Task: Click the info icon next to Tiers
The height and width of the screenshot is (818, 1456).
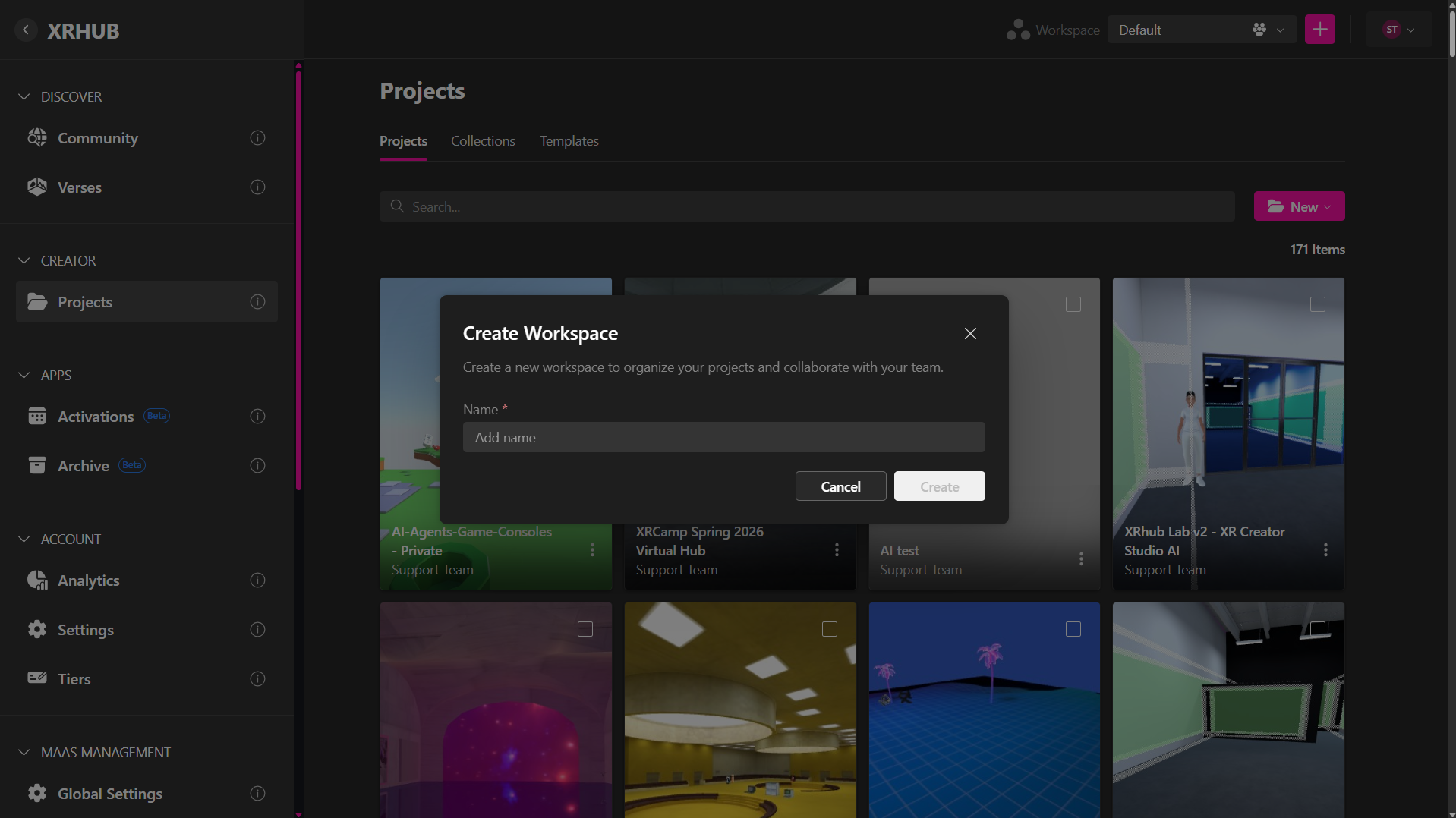Action: point(258,679)
